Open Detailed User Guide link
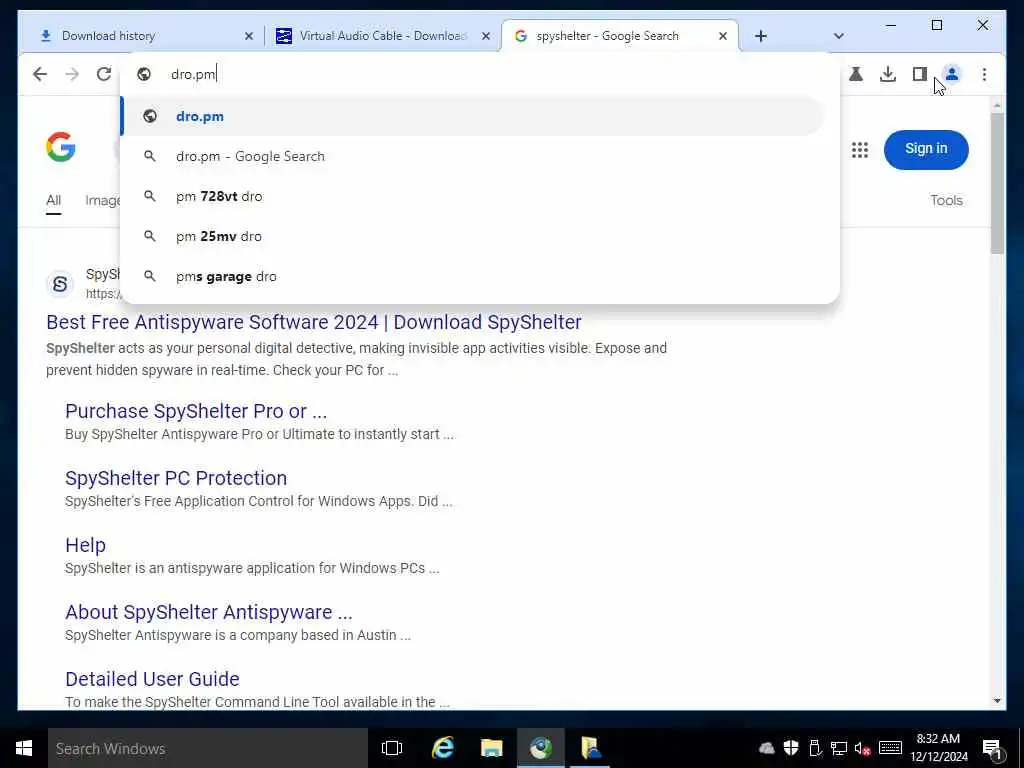This screenshot has height=768, width=1024. (152, 679)
